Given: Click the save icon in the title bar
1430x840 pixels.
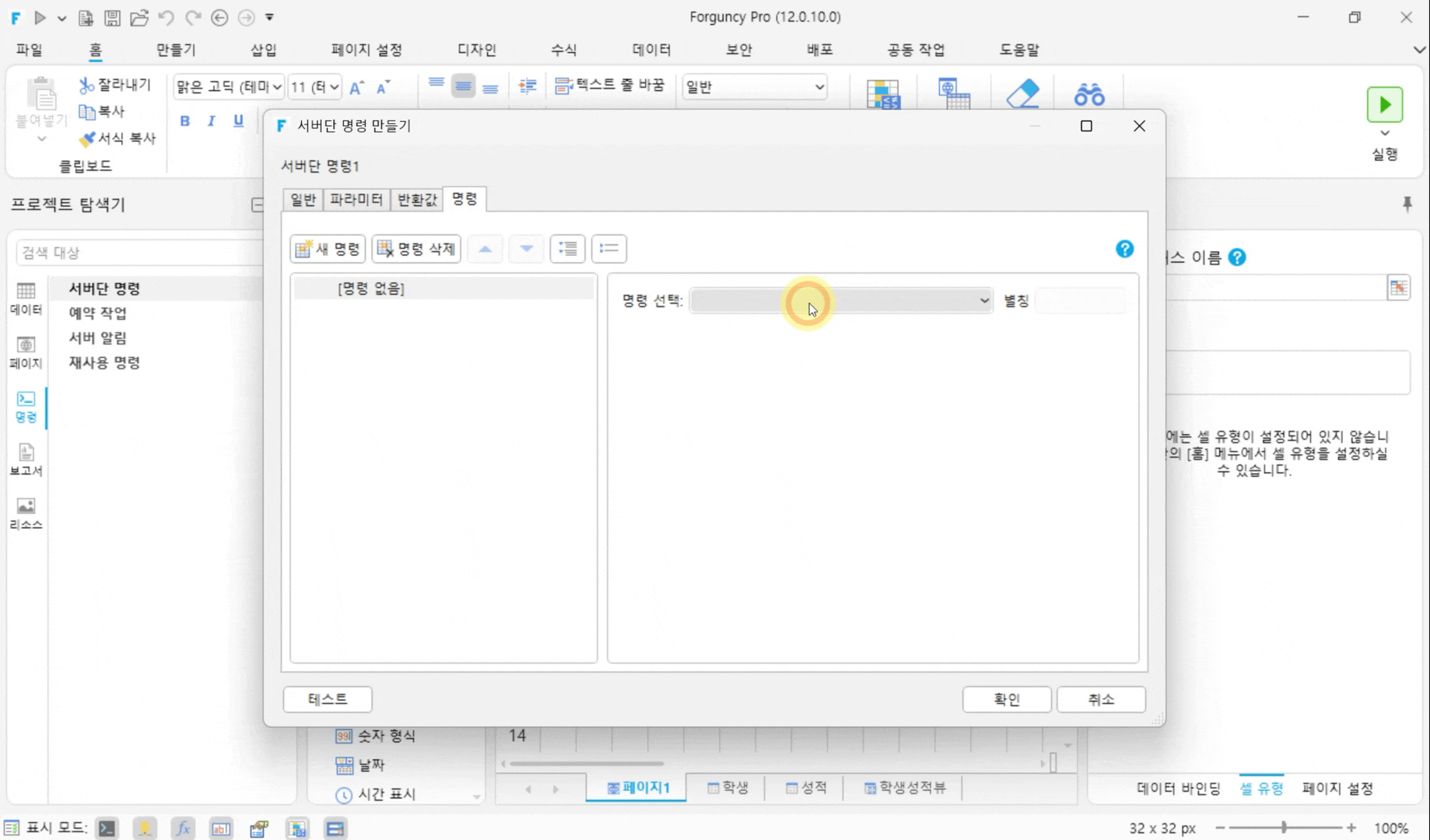Looking at the screenshot, I should tap(112, 17).
